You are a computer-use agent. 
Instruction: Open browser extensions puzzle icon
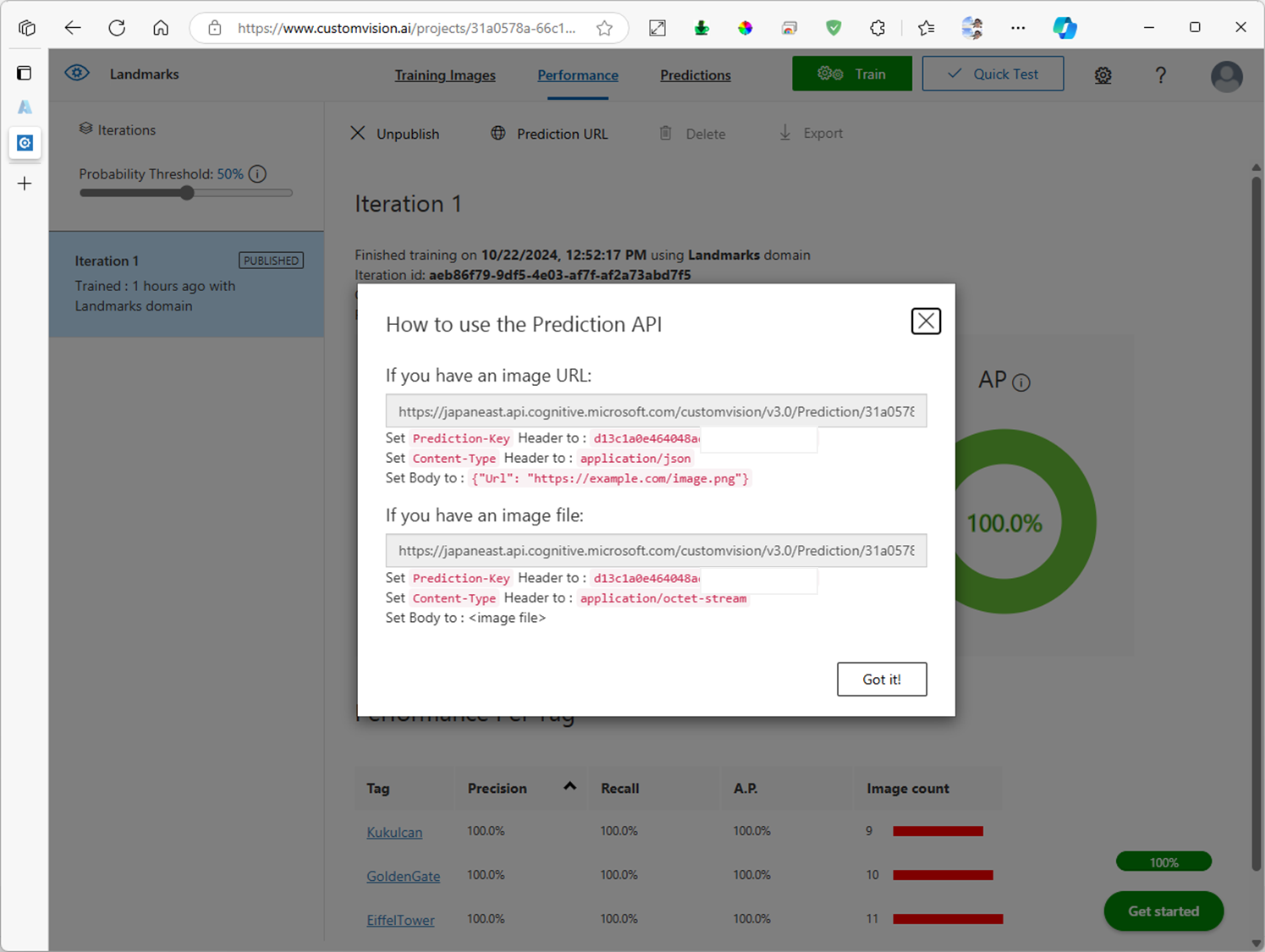pyautogui.click(x=877, y=28)
